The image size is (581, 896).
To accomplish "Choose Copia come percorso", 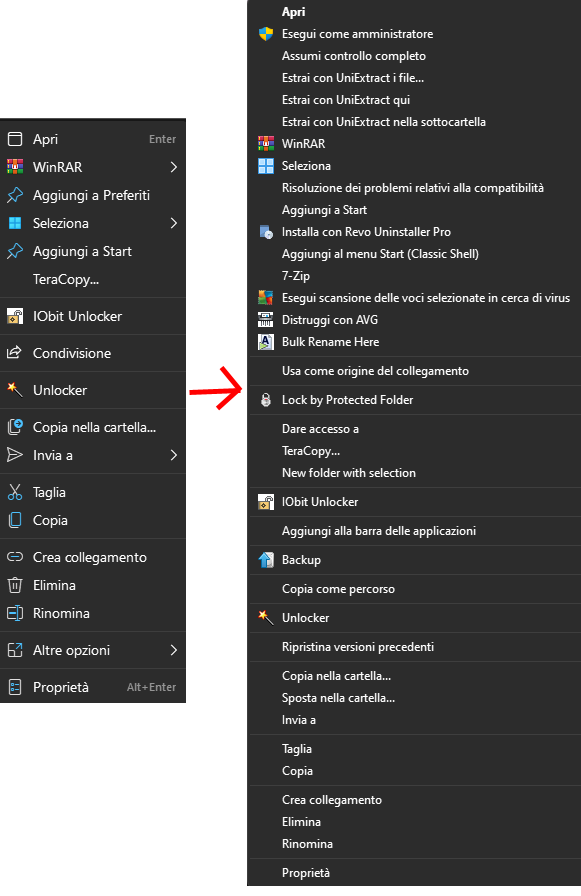I will tap(338, 589).
